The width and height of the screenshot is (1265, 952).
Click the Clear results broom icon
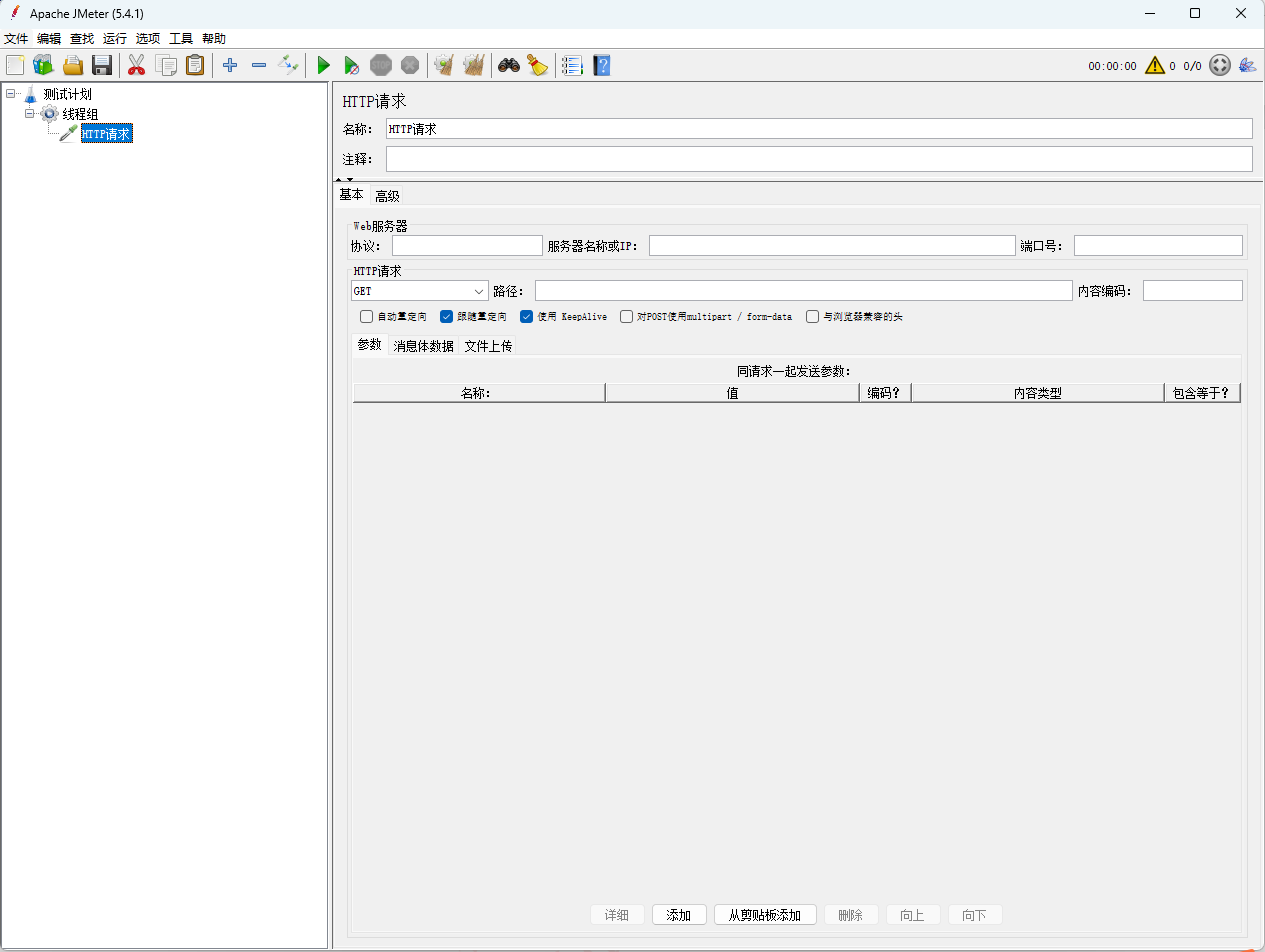click(444, 66)
